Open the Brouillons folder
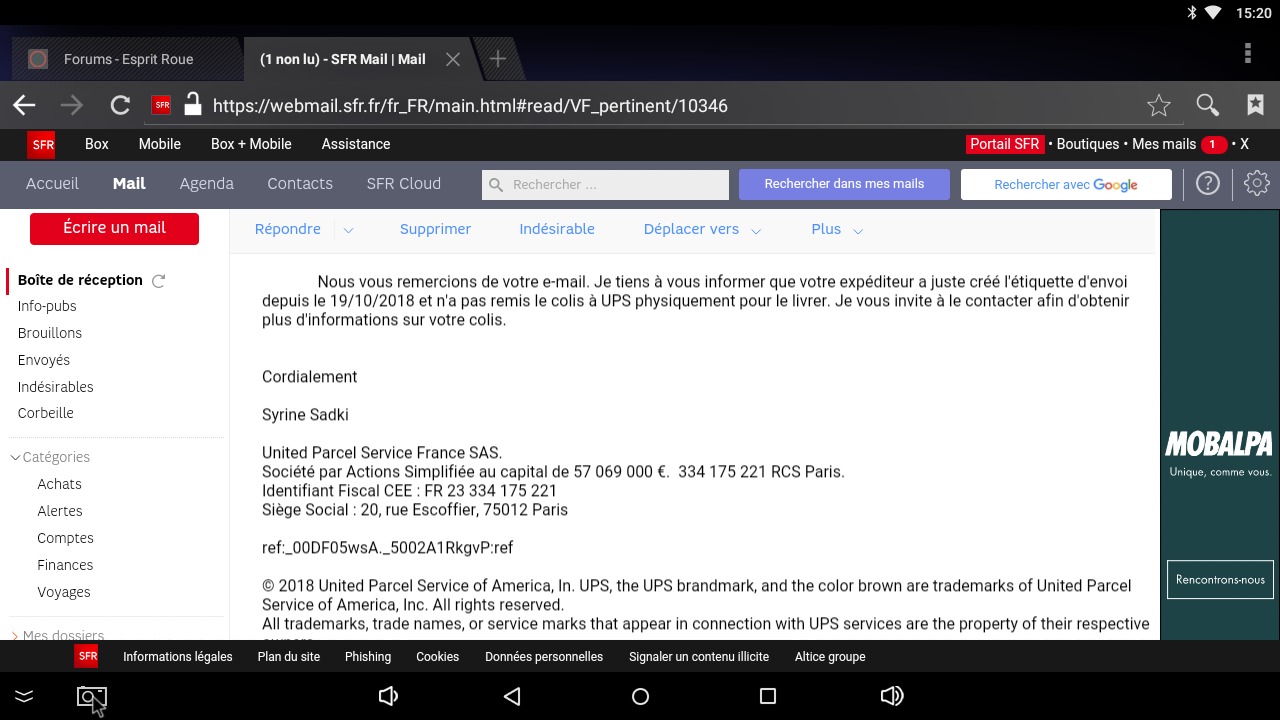The width and height of the screenshot is (1280, 720). coord(50,333)
